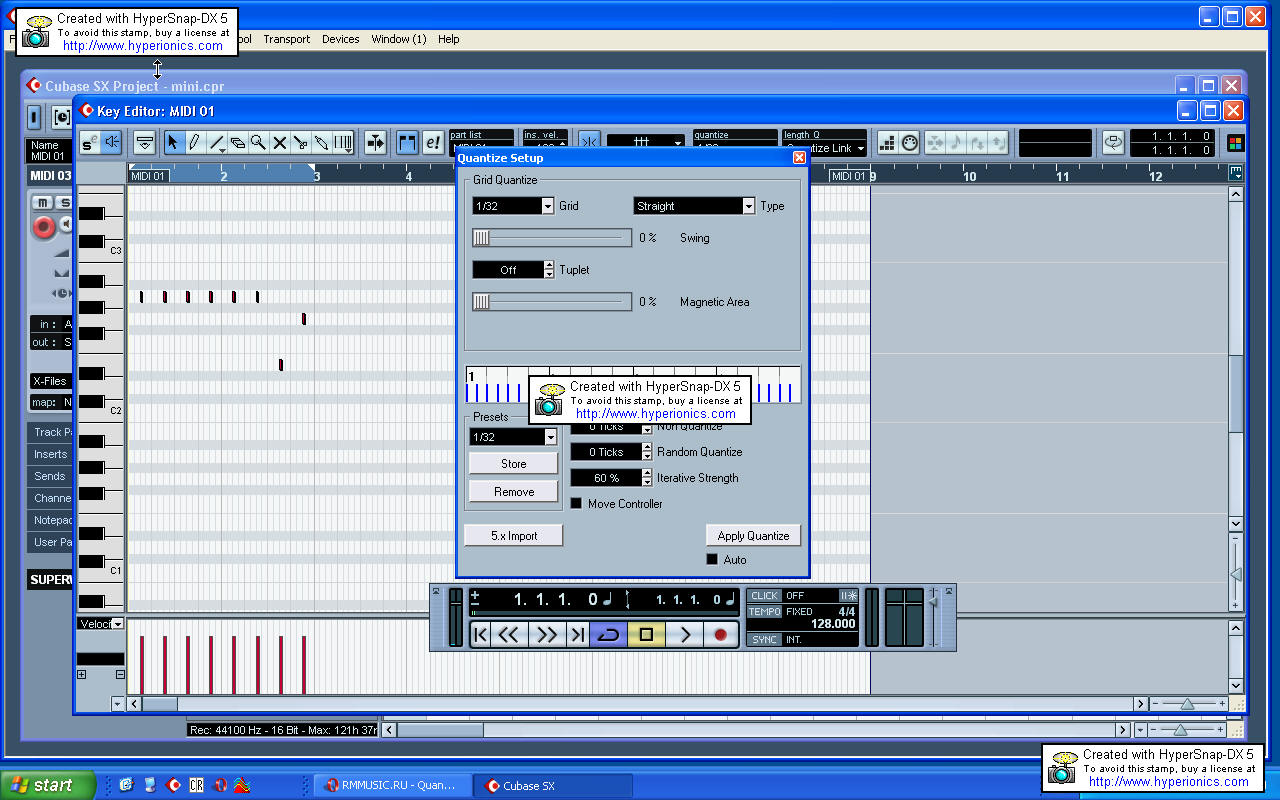
Task: Click the Record button in transport
Action: point(720,634)
